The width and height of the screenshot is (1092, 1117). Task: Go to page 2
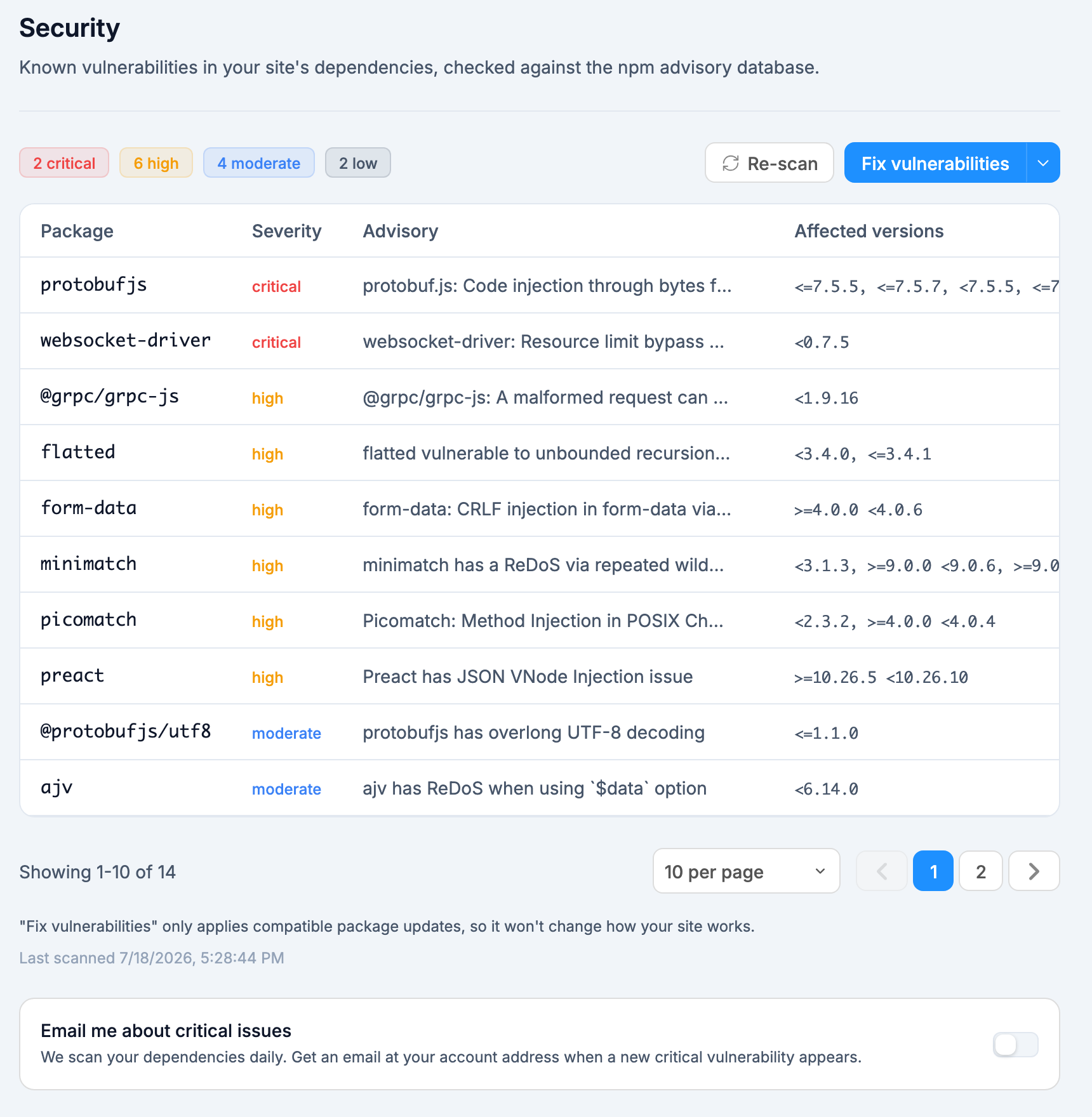[981, 871]
